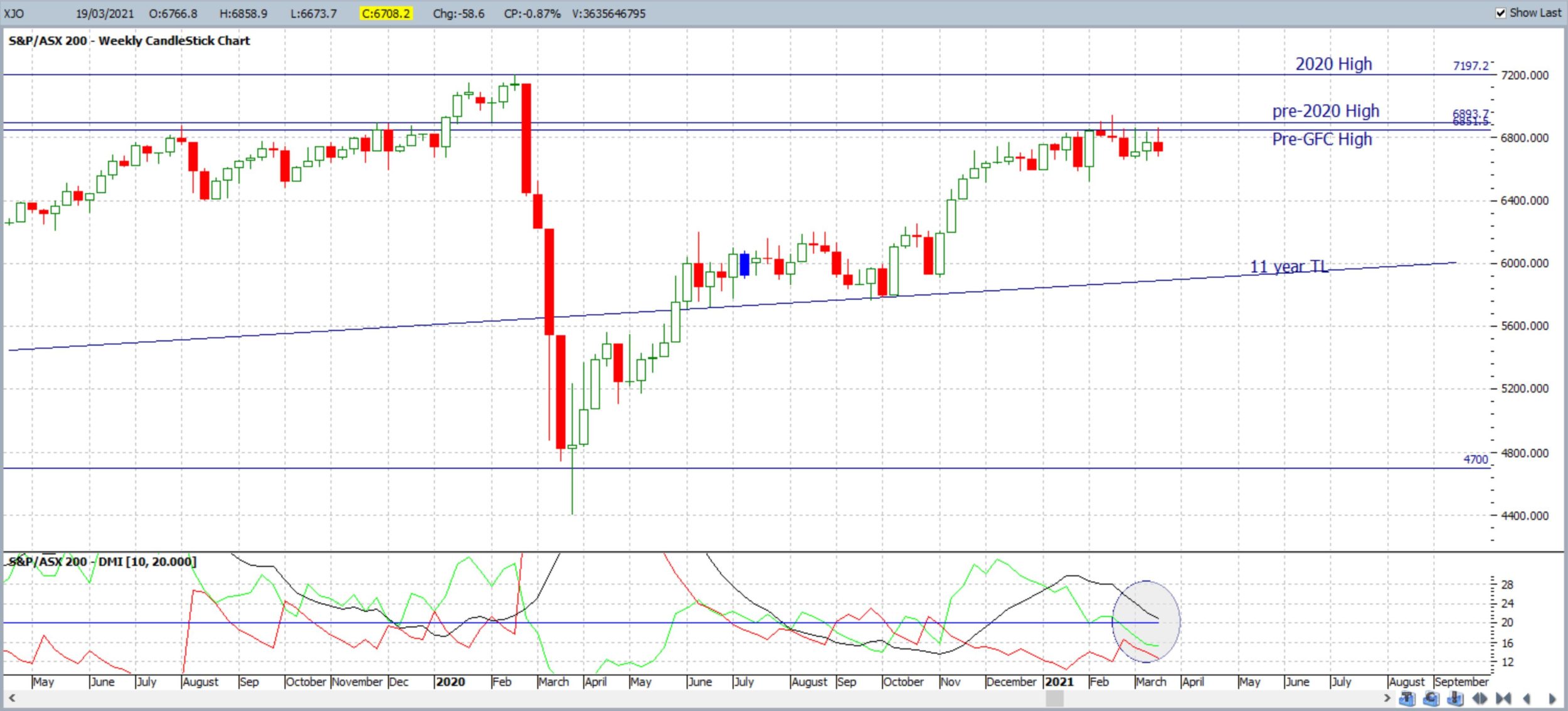Click the 2021 year marker on time axis

click(x=1059, y=682)
